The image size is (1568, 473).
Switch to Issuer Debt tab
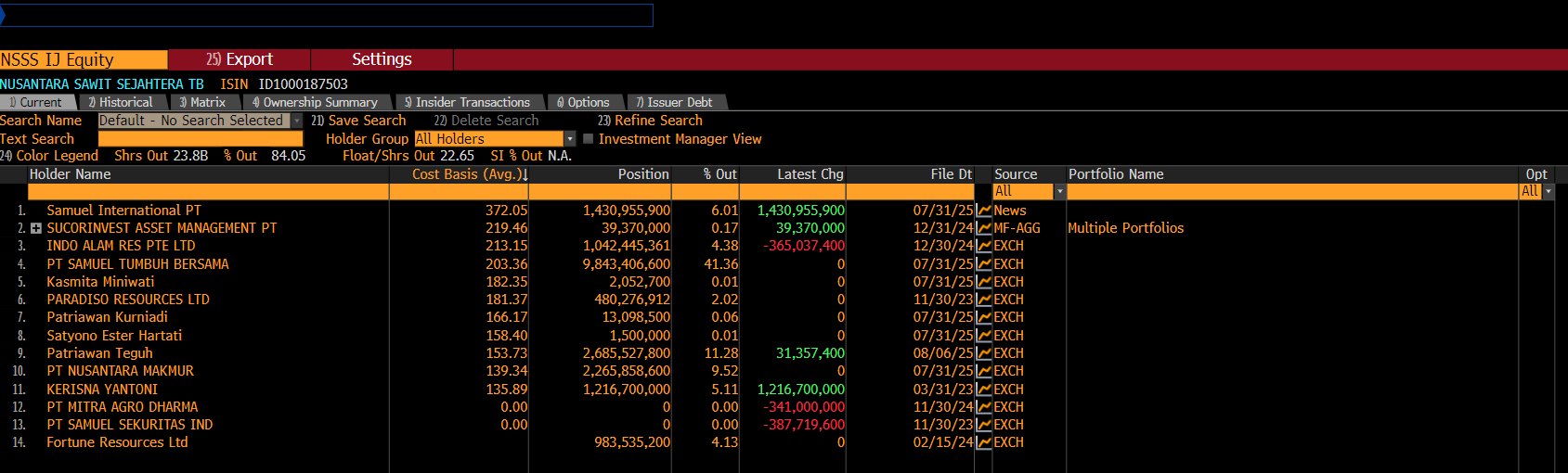(675, 102)
